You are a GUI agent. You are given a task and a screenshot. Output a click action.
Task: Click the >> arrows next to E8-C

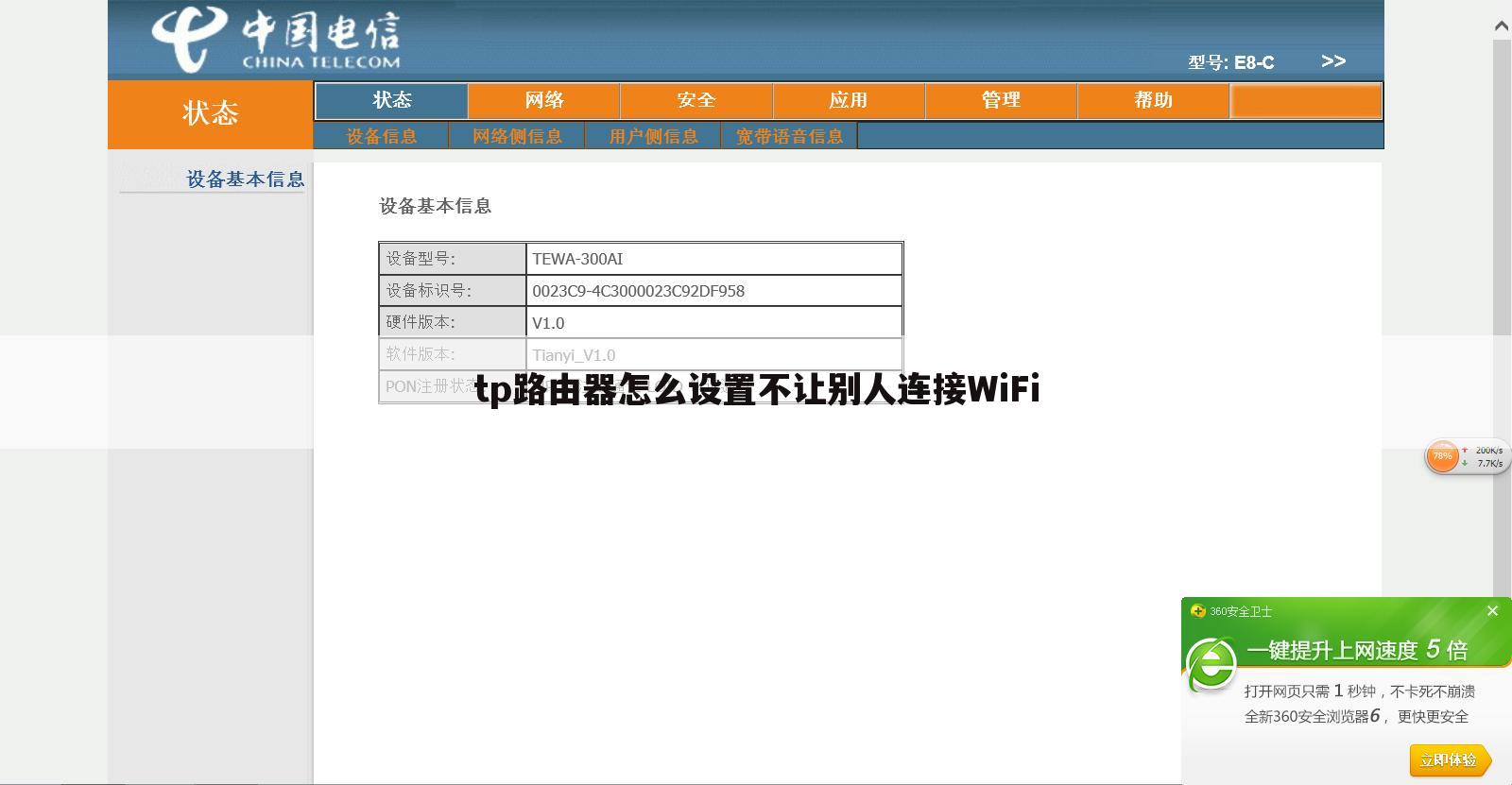1333,61
